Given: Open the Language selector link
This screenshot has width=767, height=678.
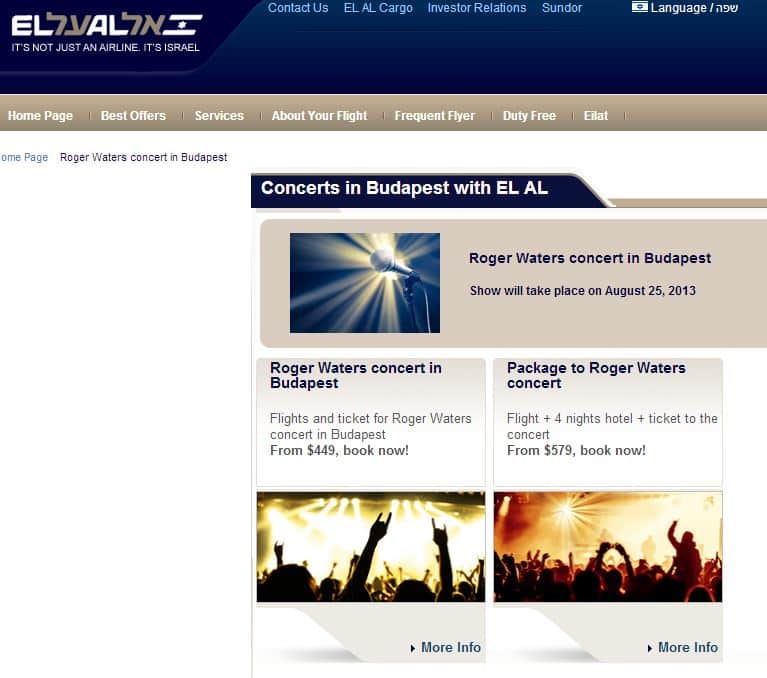Looking at the screenshot, I should click(694, 8).
